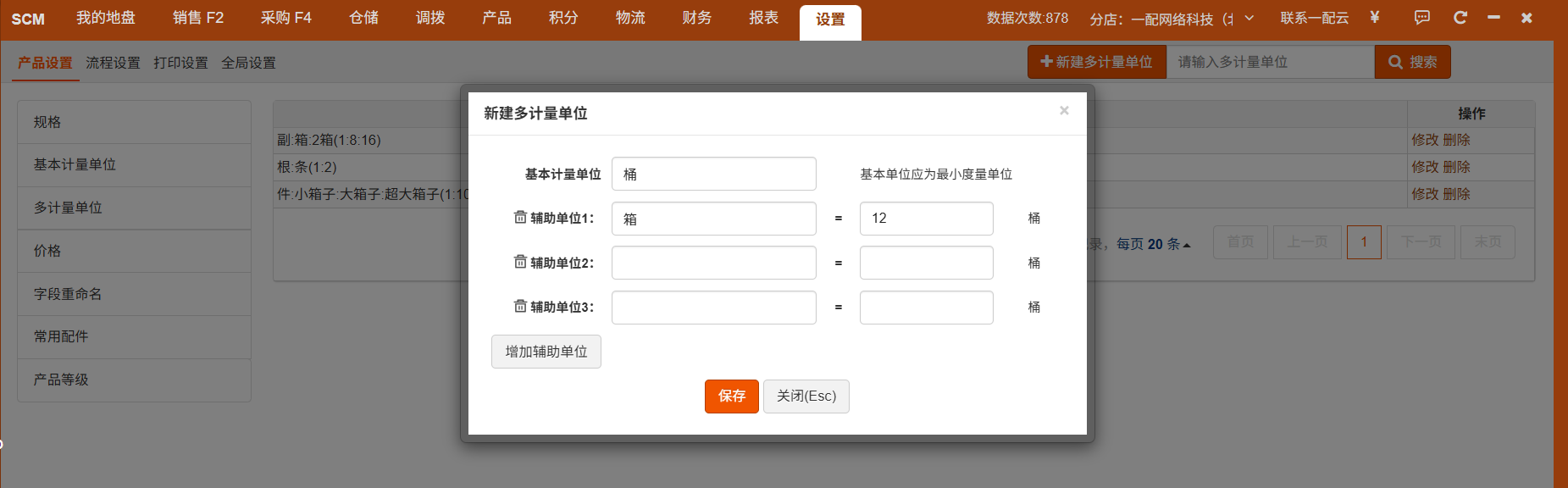Open the chat message icon
The image size is (1568, 488).
pos(1421,18)
